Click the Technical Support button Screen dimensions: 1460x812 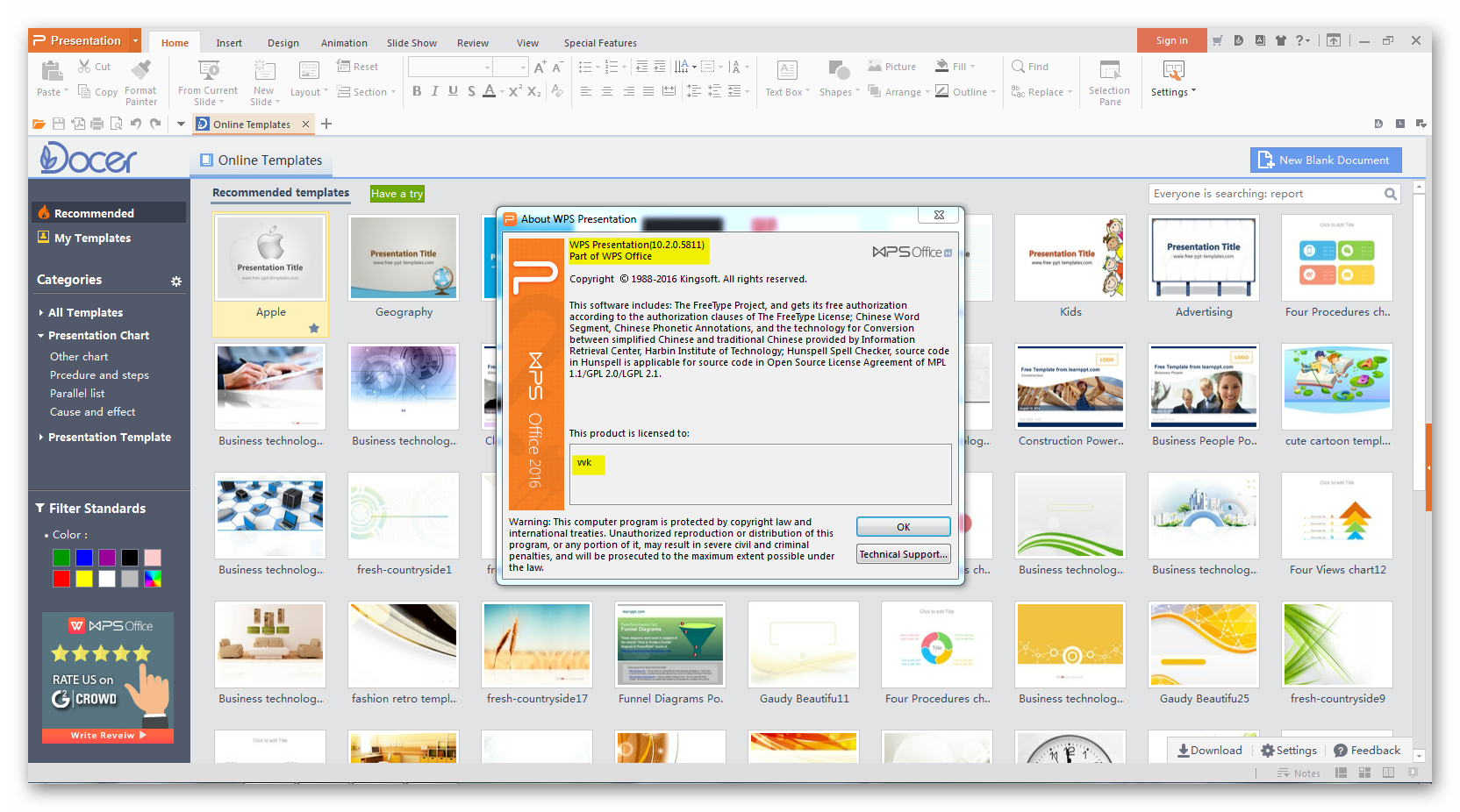click(x=903, y=554)
